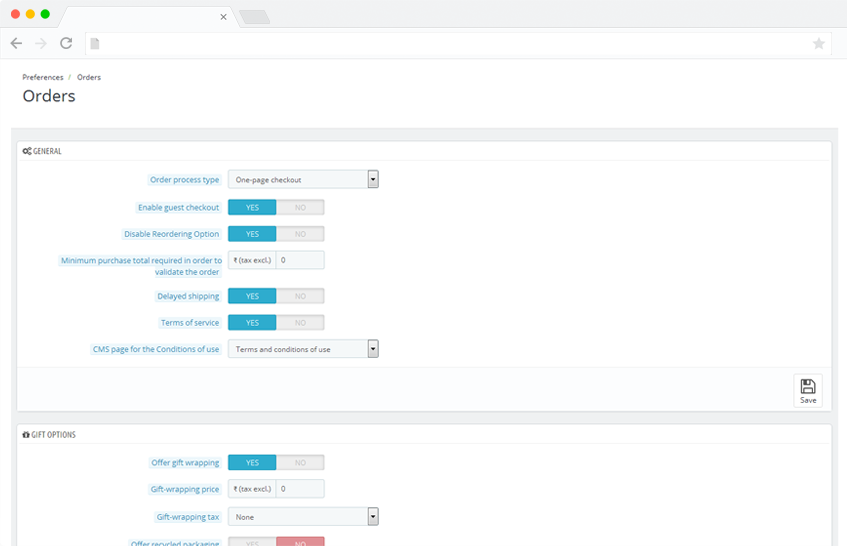Bookmark the page with the star icon

click(819, 43)
